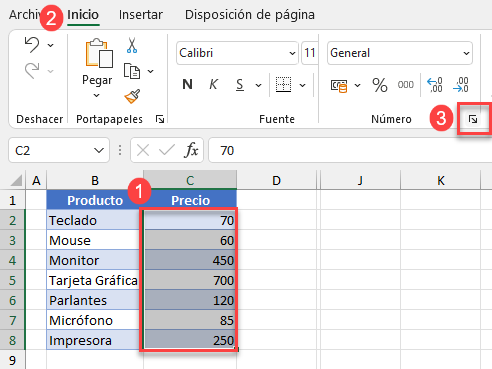Image resolution: width=492 pixels, height=369 pixels.
Task: Click the Pegar clipboard icon
Action: [99, 53]
